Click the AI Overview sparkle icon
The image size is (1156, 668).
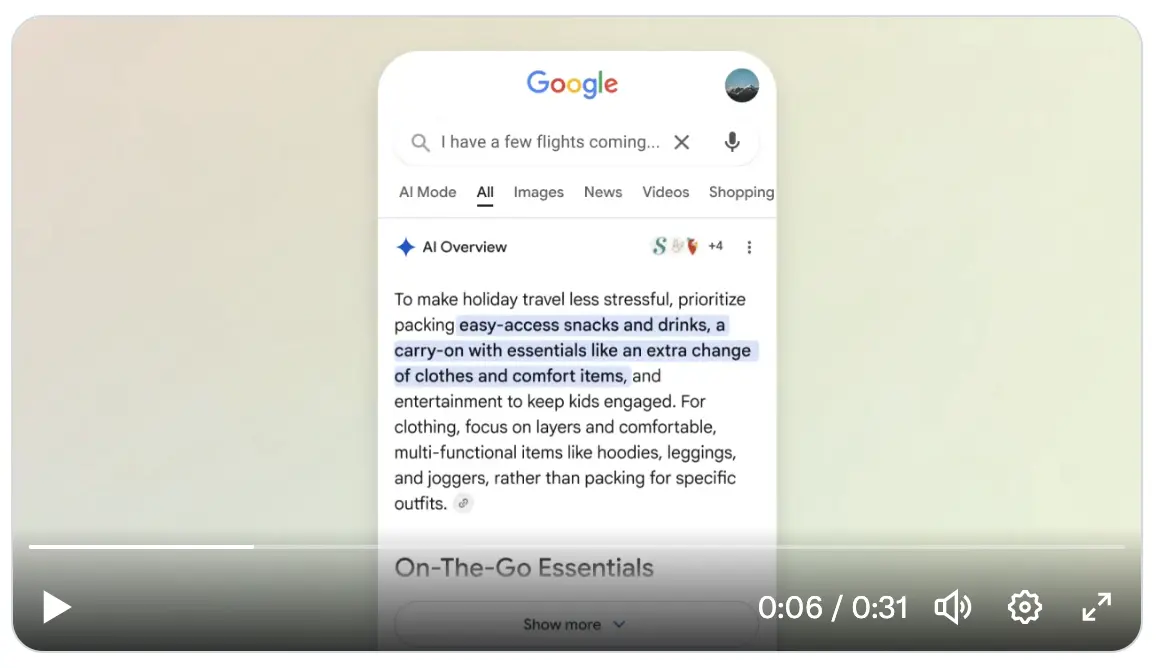pyautogui.click(x=405, y=247)
